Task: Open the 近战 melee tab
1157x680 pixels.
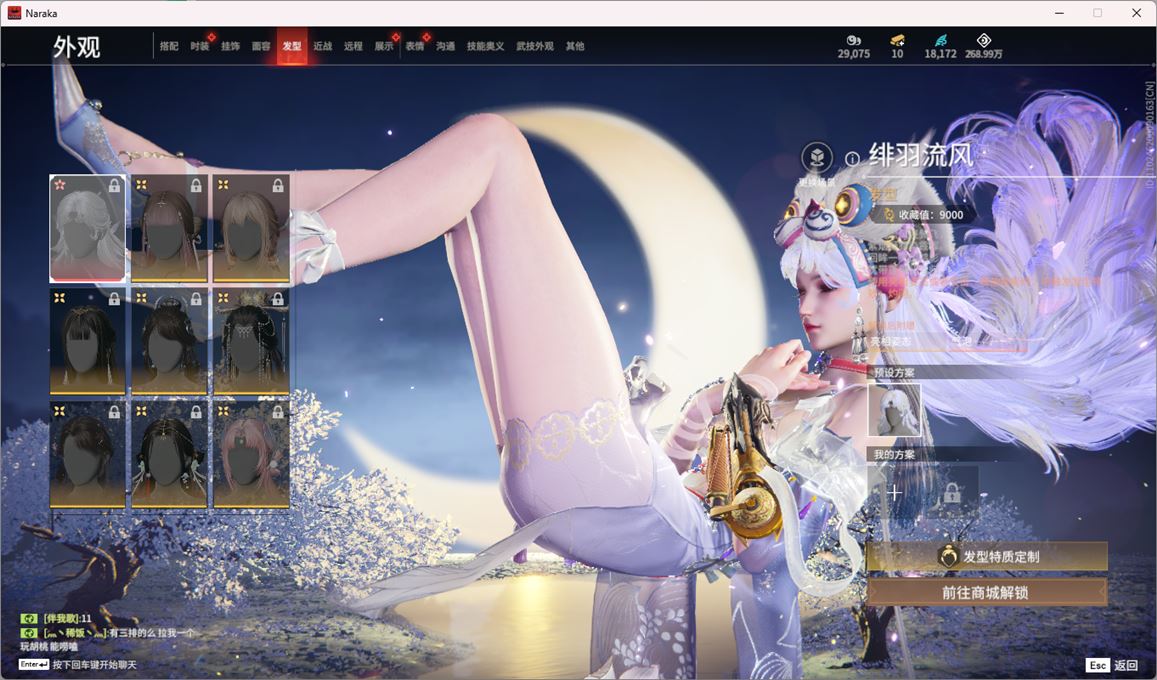Action: (x=323, y=46)
